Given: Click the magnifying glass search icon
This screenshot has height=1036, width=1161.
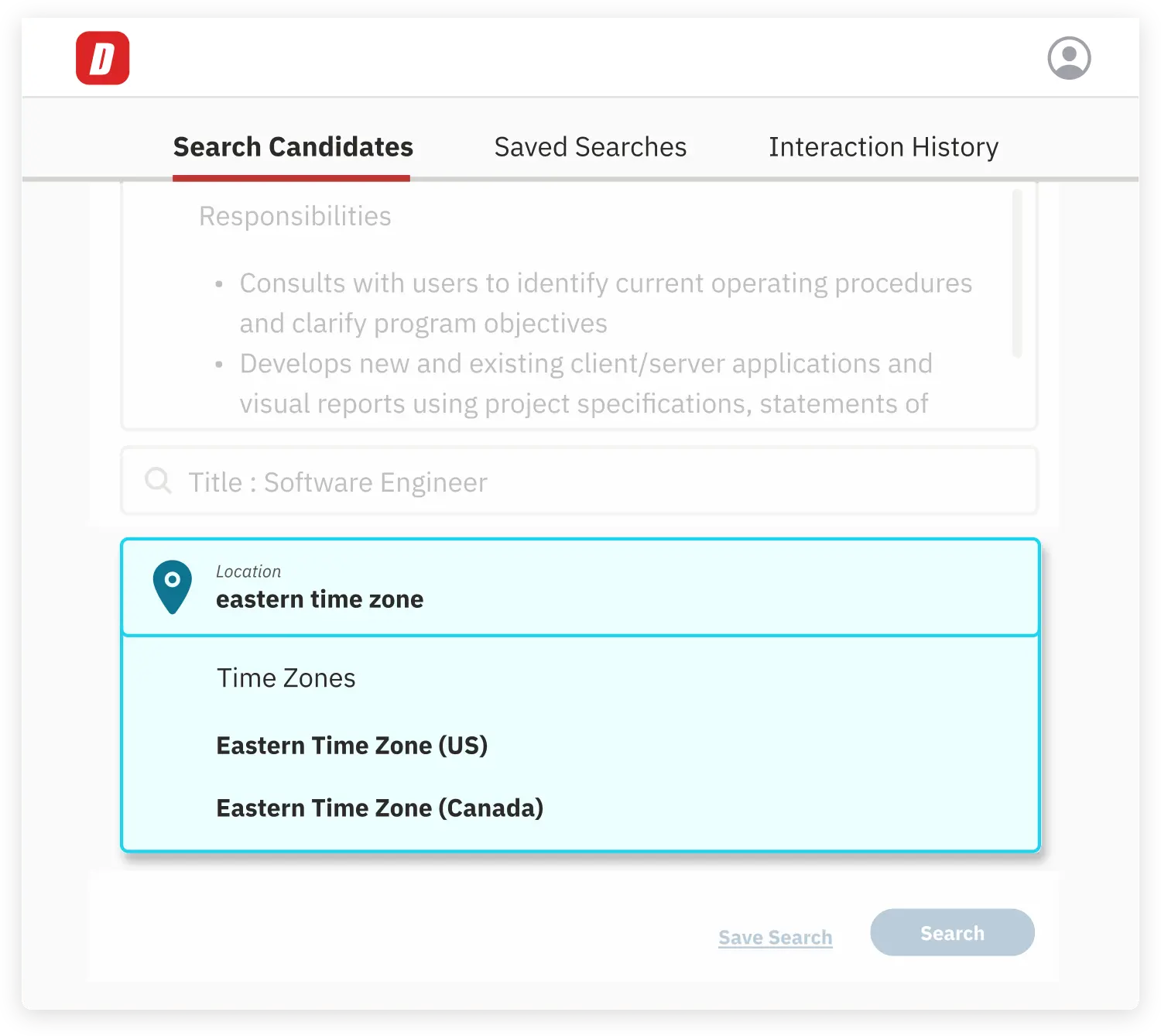Looking at the screenshot, I should pyautogui.click(x=158, y=481).
